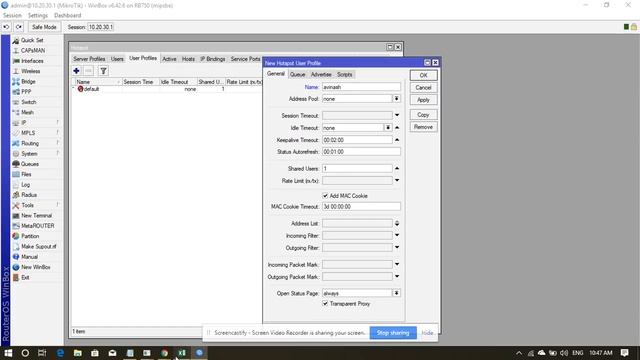Screen dimensions: 640x360
Task: Open Dashboard menu
Action: pyautogui.click(x=68, y=15)
